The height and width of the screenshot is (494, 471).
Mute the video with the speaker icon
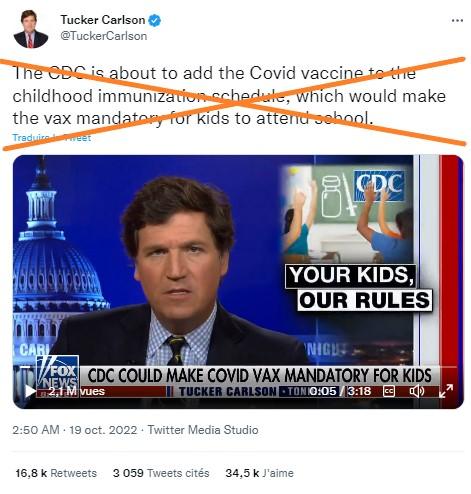click(417, 391)
